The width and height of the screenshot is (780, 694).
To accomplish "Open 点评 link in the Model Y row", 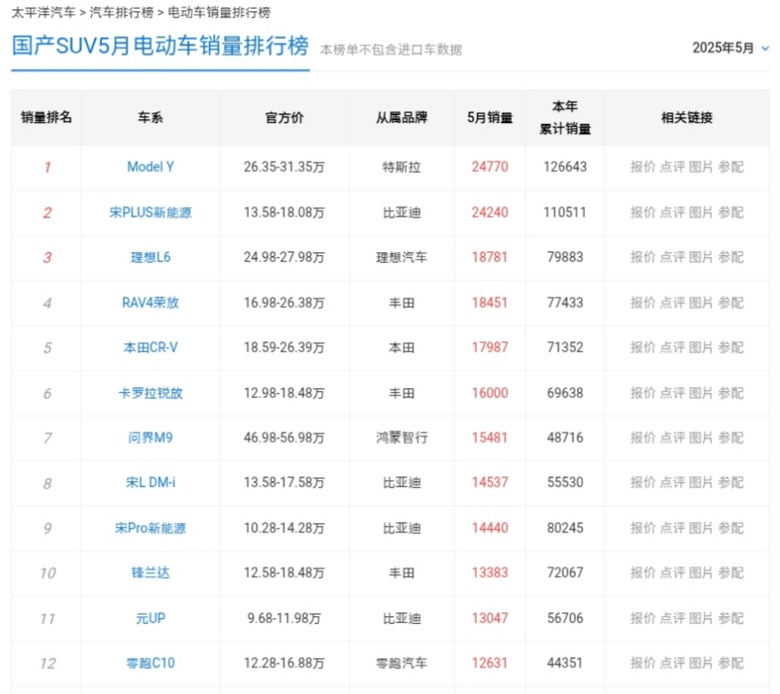I will point(672,167).
